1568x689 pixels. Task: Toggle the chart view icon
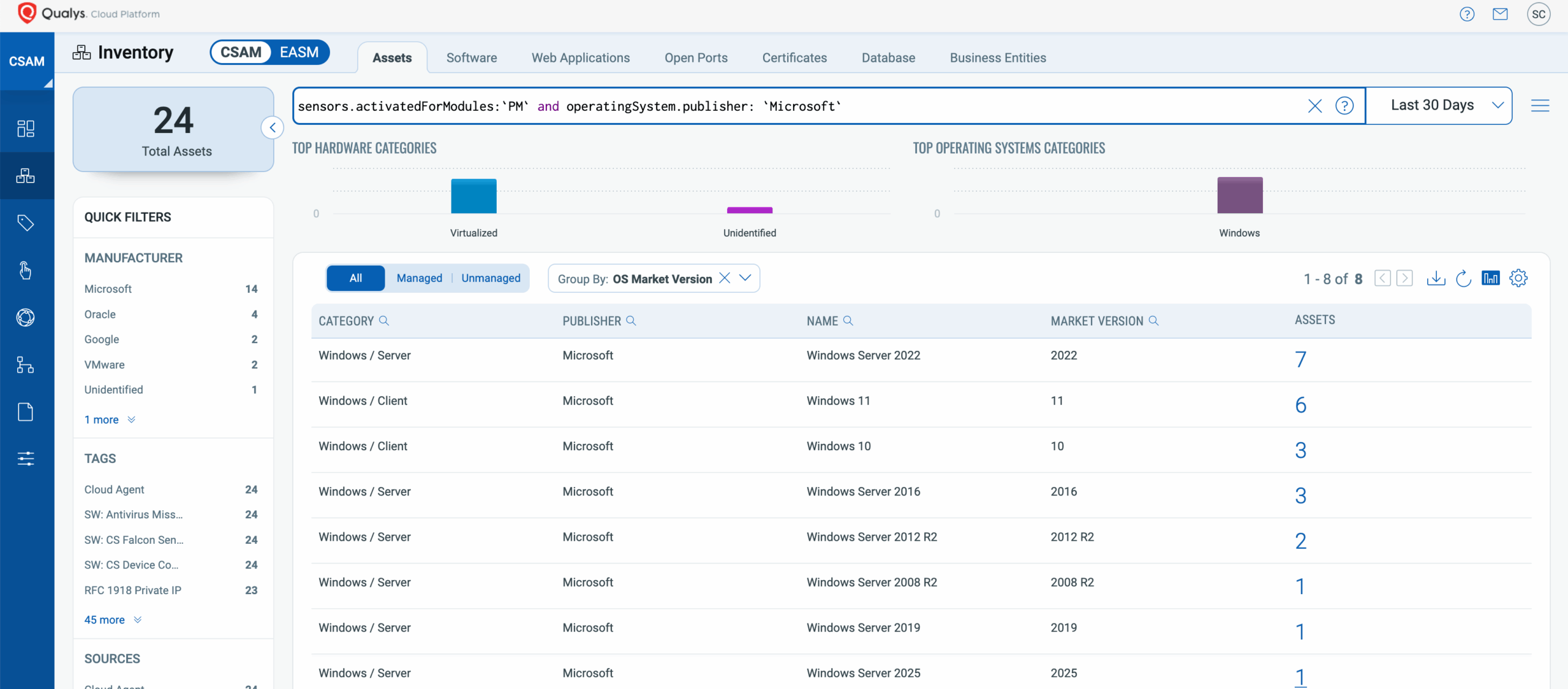point(1490,279)
